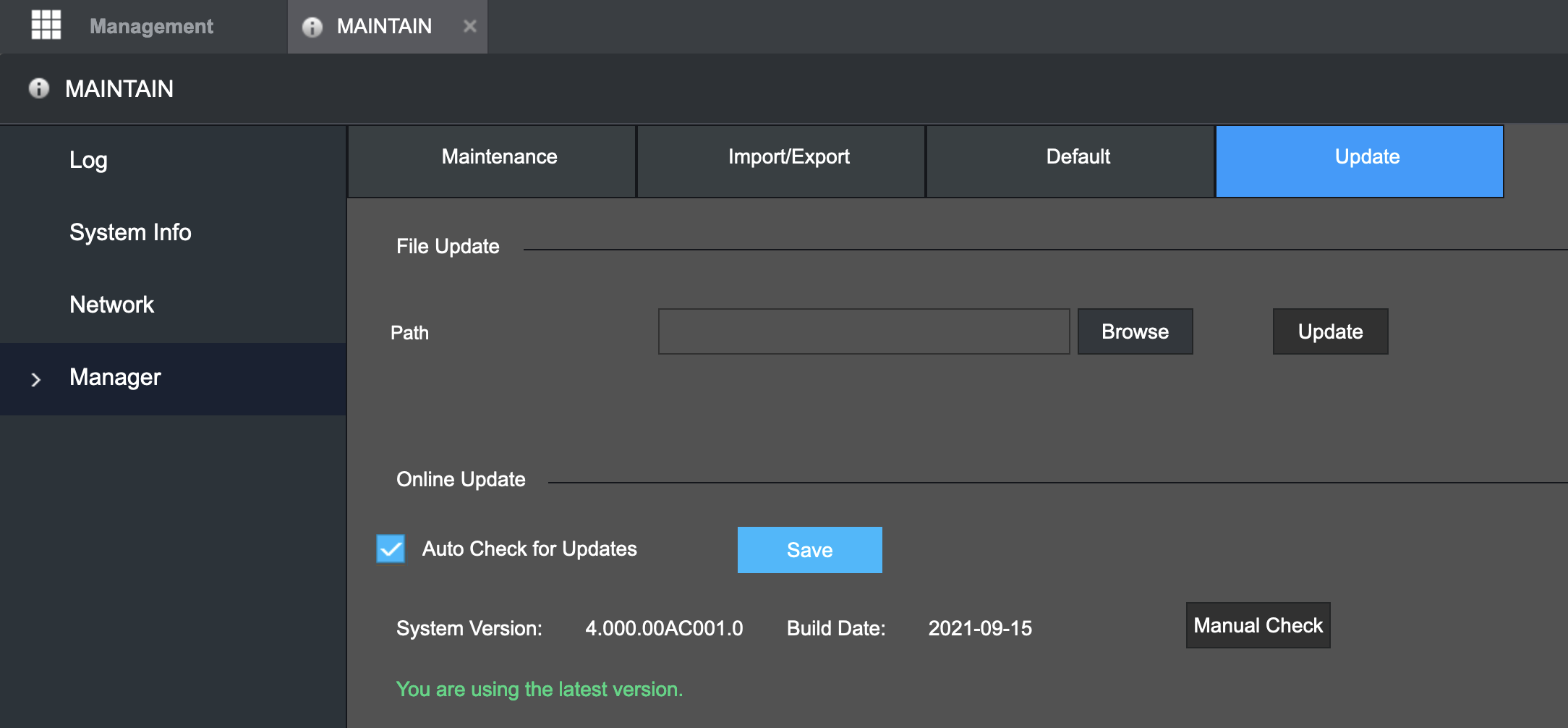Image resolution: width=1568 pixels, height=728 pixels.
Task: Open Log in the sidebar
Action: [174, 161]
